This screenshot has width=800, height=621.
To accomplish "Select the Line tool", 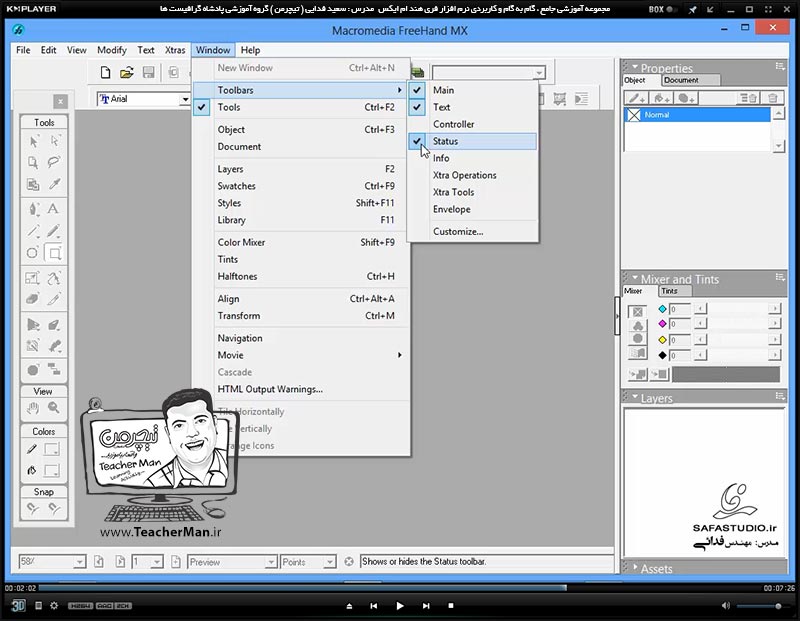I will click(x=33, y=231).
